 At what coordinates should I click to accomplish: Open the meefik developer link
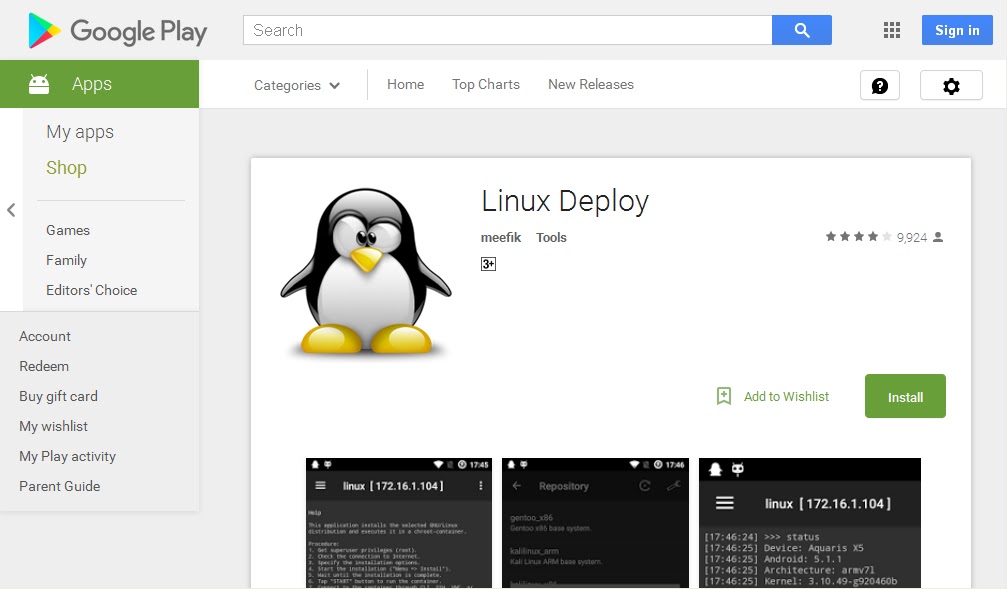[501, 238]
